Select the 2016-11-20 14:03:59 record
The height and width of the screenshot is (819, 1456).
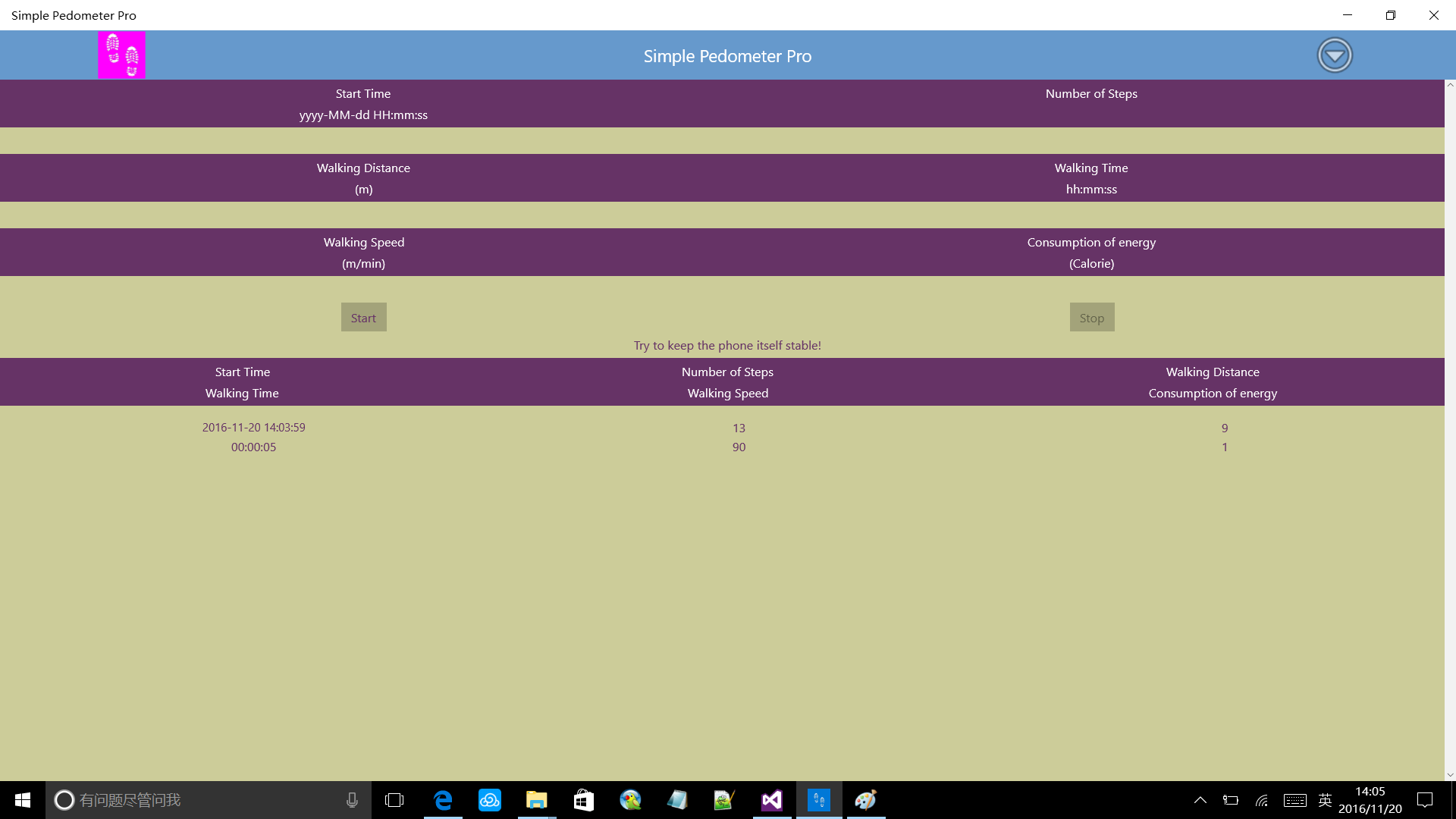[x=253, y=428]
